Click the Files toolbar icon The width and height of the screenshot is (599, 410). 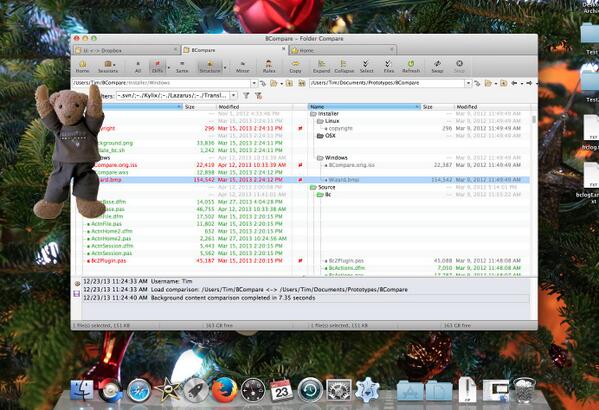(389, 66)
